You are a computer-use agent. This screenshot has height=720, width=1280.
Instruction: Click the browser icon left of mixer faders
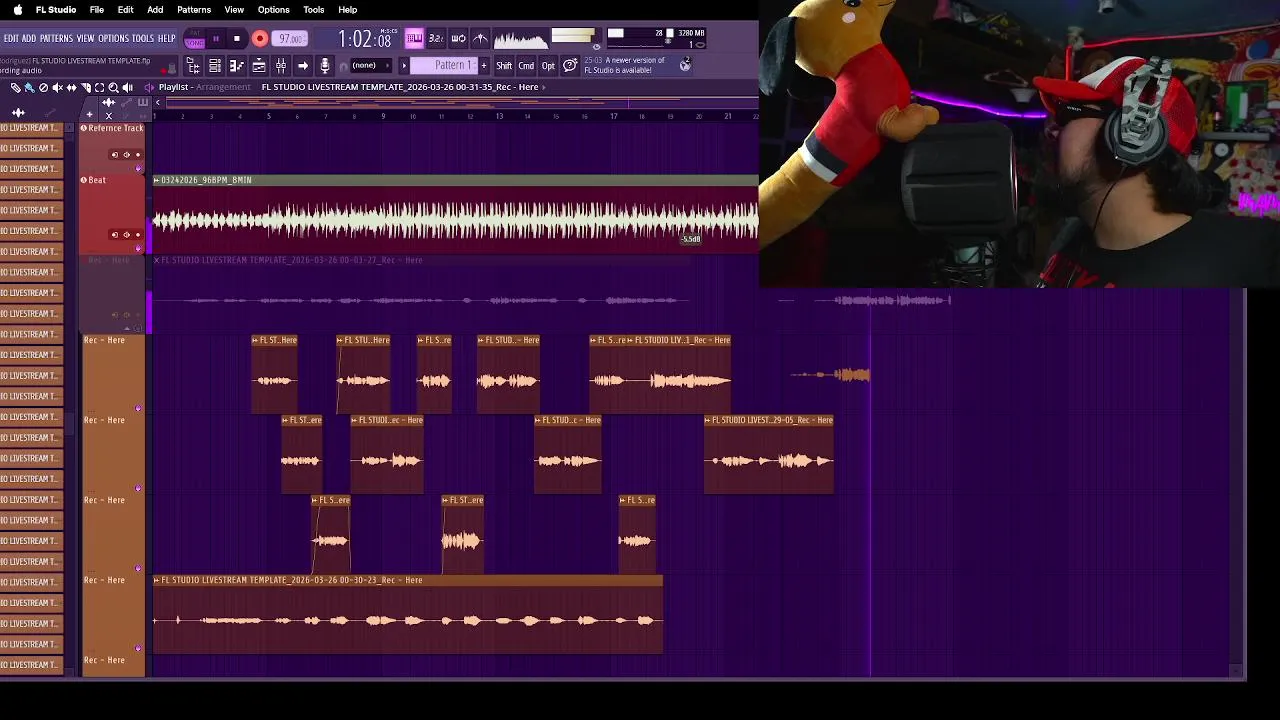point(258,66)
